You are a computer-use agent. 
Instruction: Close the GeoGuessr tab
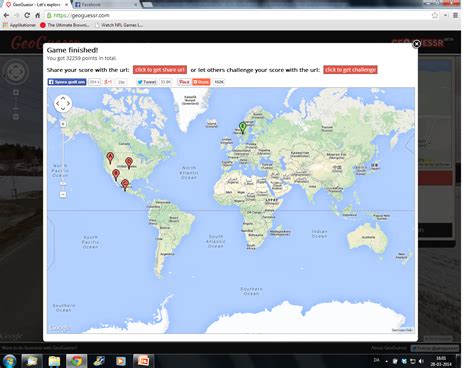(x=66, y=5)
